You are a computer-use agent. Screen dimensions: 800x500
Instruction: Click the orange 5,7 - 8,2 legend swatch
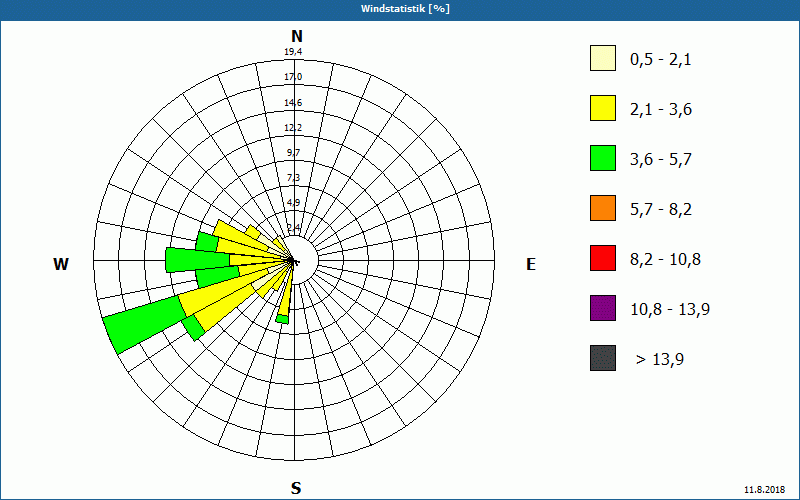click(x=603, y=208)
